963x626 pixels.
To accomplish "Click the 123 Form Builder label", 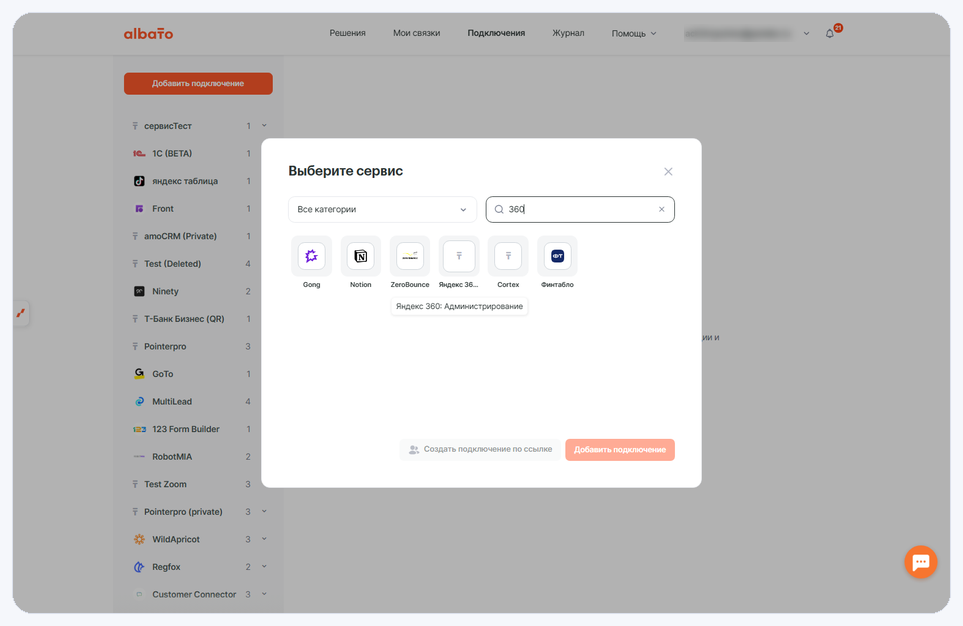I will pos(185,429).
